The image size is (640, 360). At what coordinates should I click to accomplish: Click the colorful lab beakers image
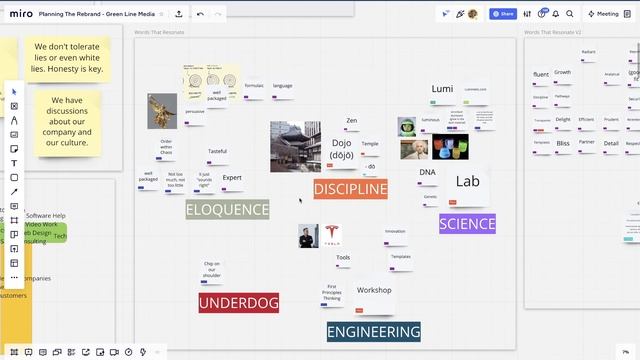451,147
